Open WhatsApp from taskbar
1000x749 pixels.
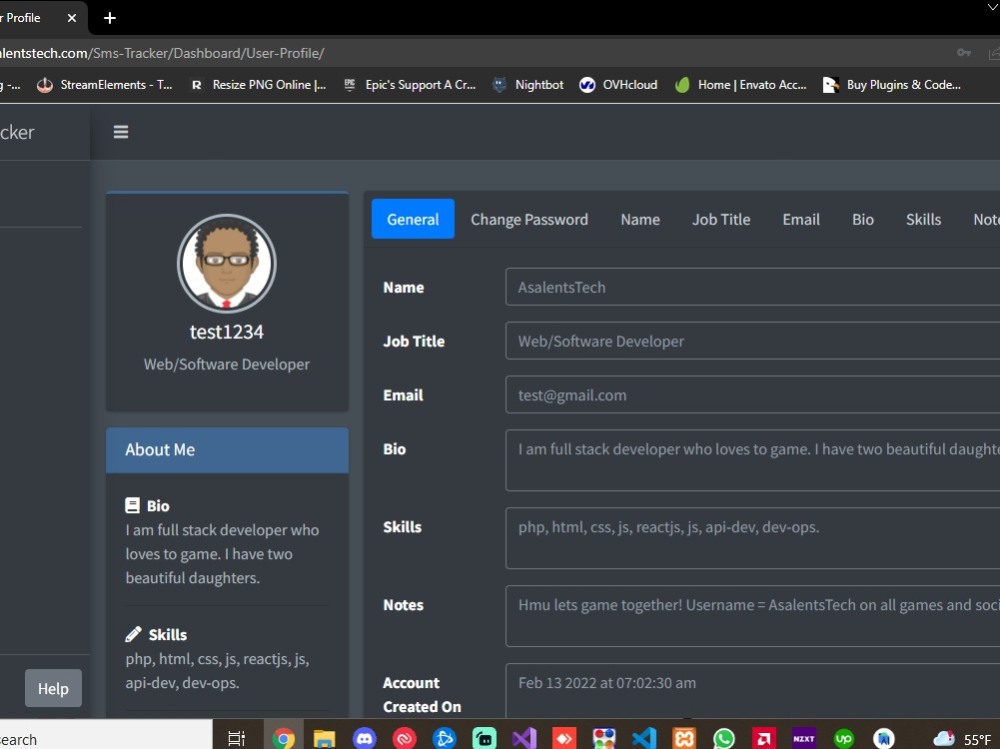(724, 739)
